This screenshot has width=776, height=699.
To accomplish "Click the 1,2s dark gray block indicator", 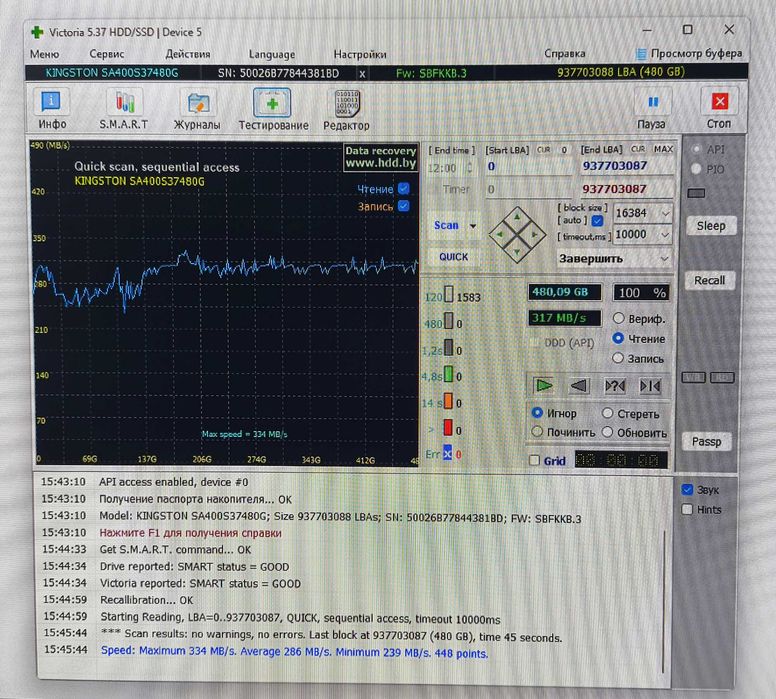I will tap(448, 348).
